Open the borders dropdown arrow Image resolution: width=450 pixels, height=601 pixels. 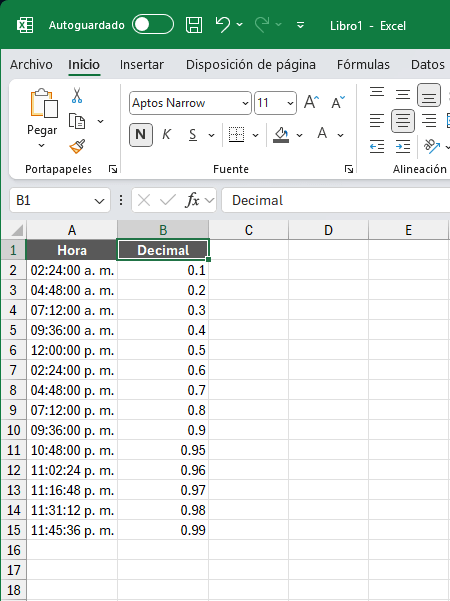pyautogui.click(x=255, y=135)
